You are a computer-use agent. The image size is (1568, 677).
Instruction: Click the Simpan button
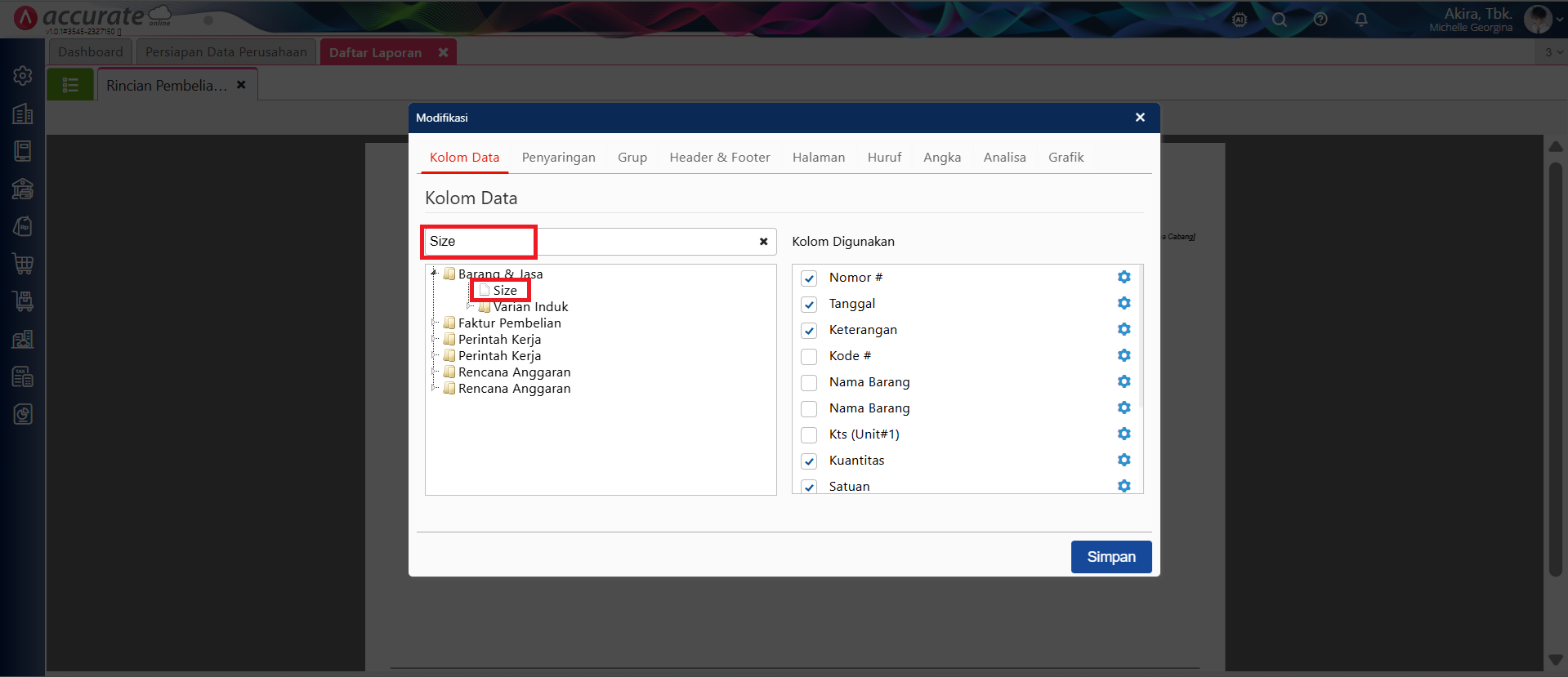[1110, 557]
